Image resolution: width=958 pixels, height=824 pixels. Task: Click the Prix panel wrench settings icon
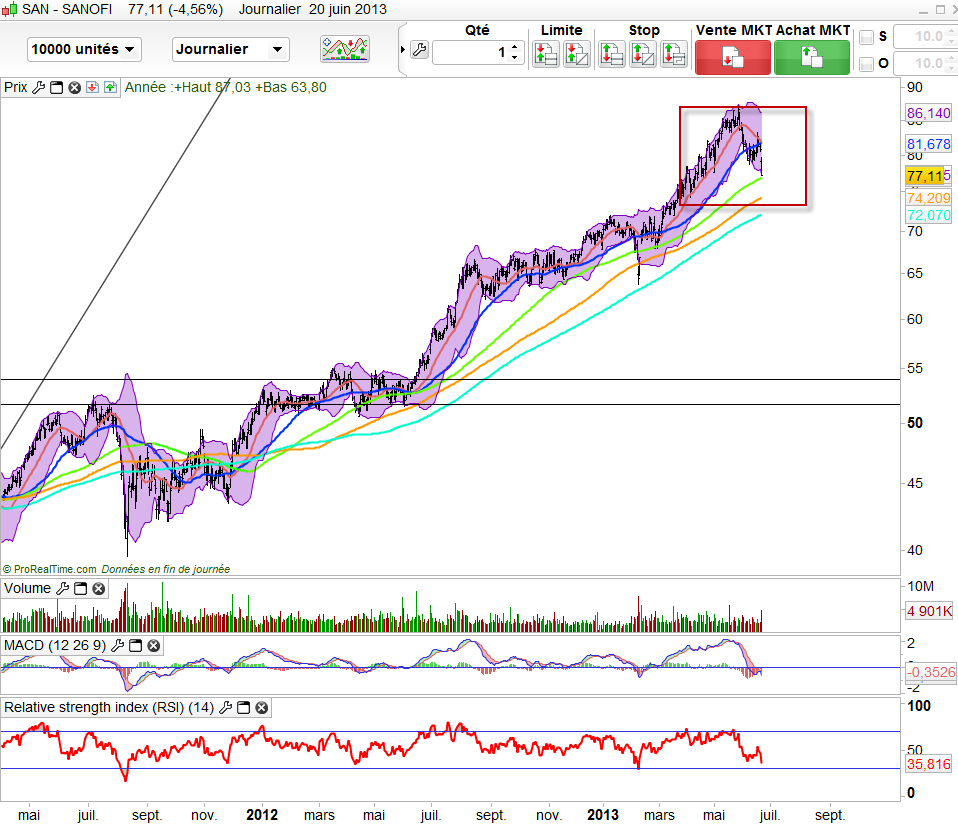(38, 87)
